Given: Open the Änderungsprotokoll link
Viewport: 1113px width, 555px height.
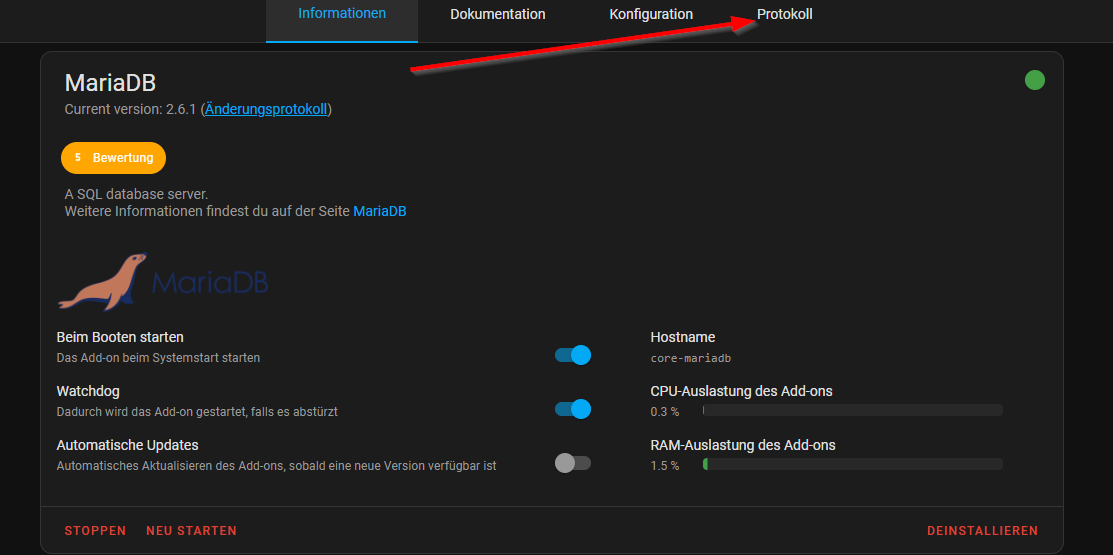Looking at the screenshot, I should coord(266,109).
